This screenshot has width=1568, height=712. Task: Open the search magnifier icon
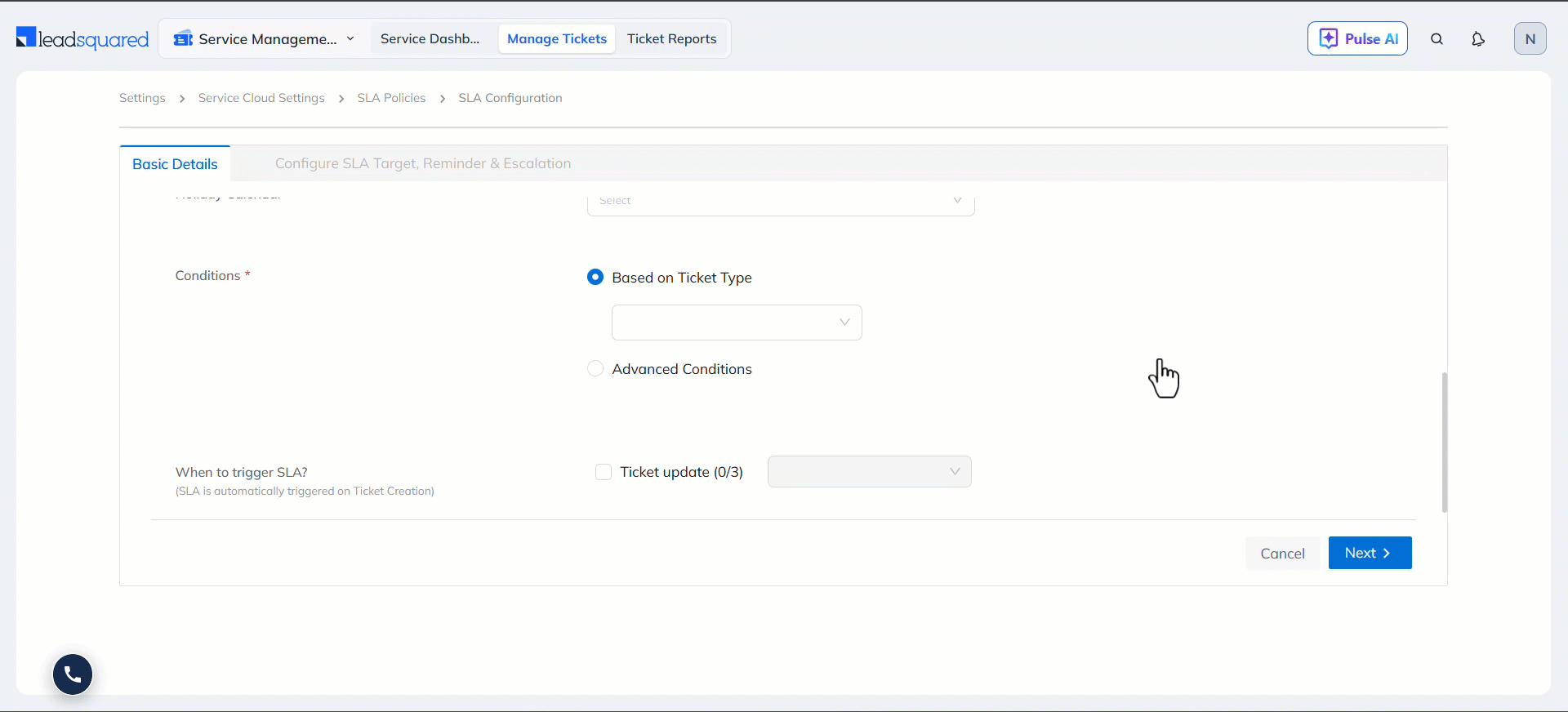coord(1437,38)
